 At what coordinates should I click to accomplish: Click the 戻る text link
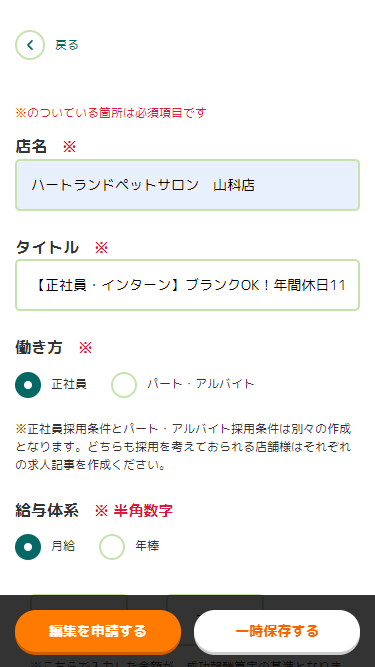tap(67, 45)
